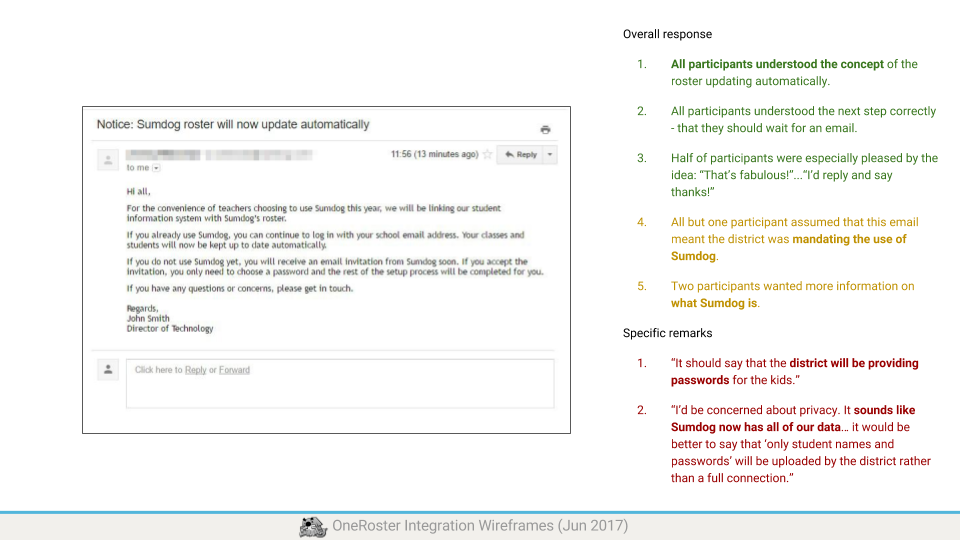Click 'that they should wait for an email' text
The image size is (960, 540).
coord(767,128)
